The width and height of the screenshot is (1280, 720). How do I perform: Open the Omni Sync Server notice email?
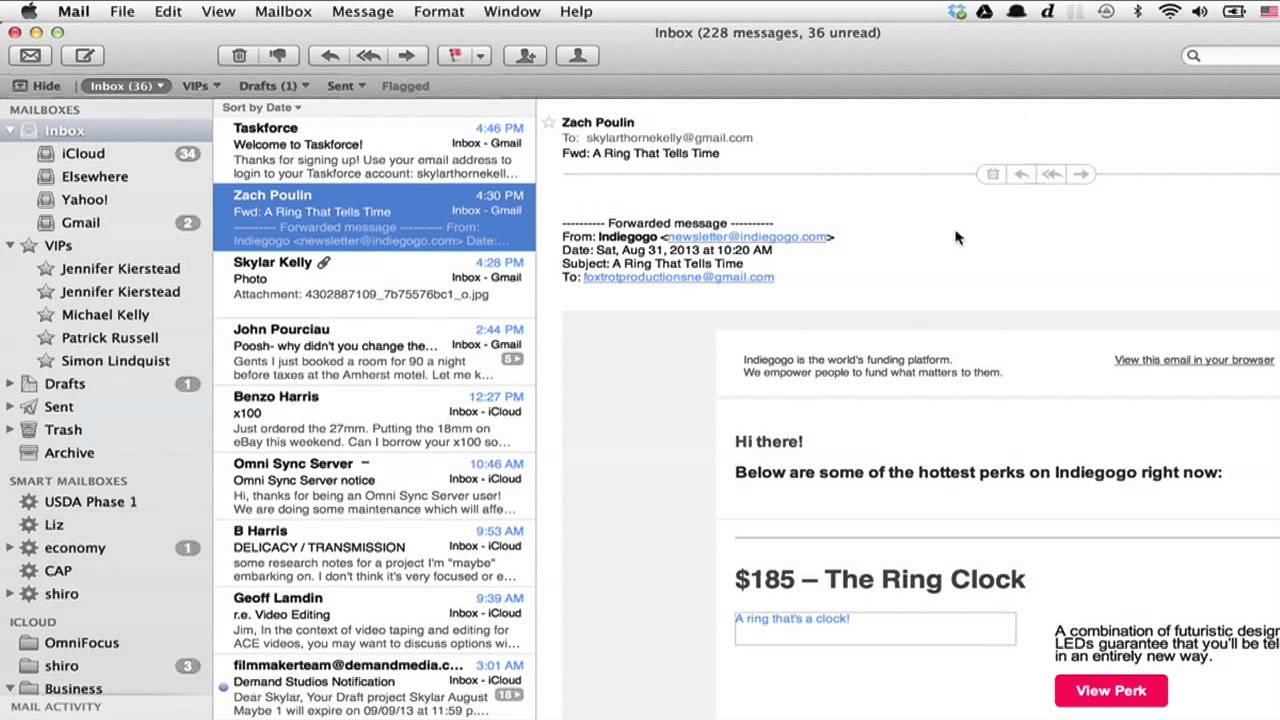tap(374, 485)
